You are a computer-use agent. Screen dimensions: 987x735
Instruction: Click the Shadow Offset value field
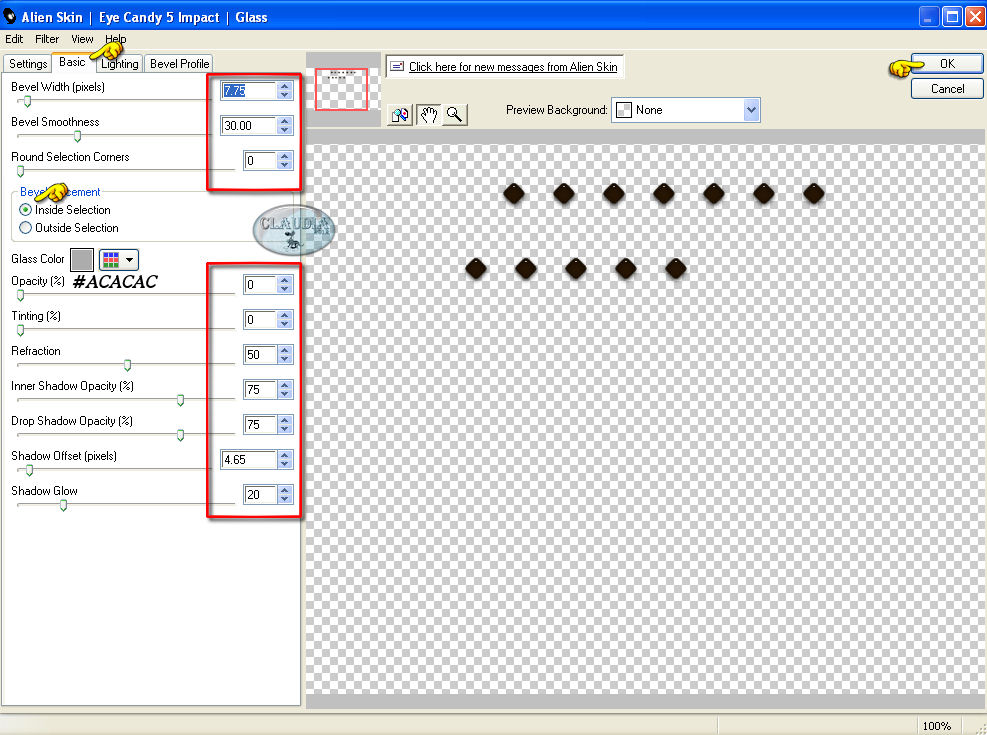click(249, 459)
